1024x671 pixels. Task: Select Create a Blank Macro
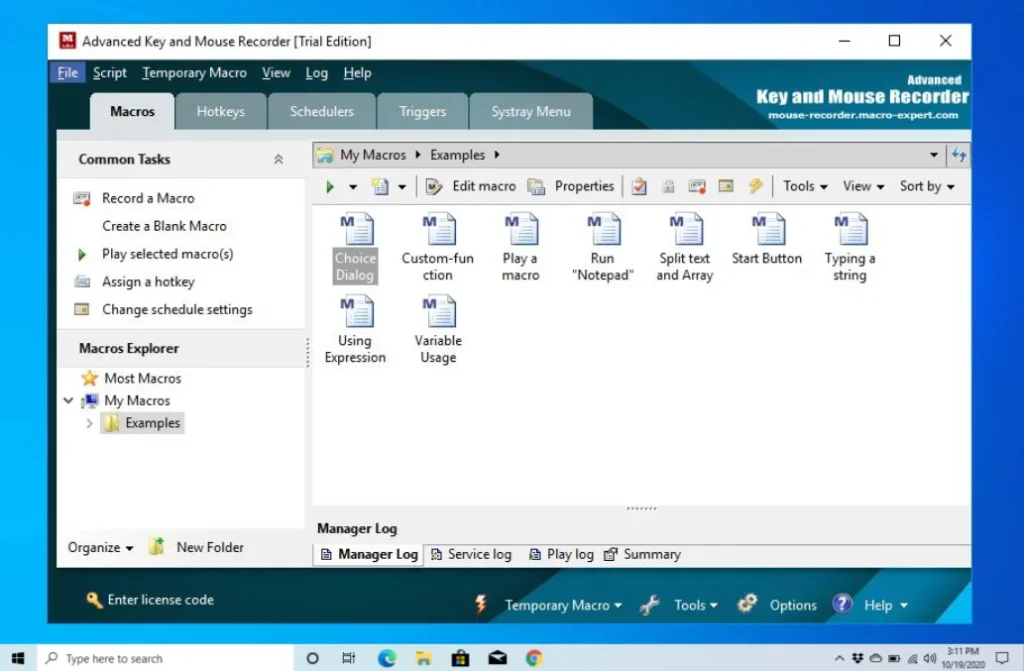(x=163, y=226)
